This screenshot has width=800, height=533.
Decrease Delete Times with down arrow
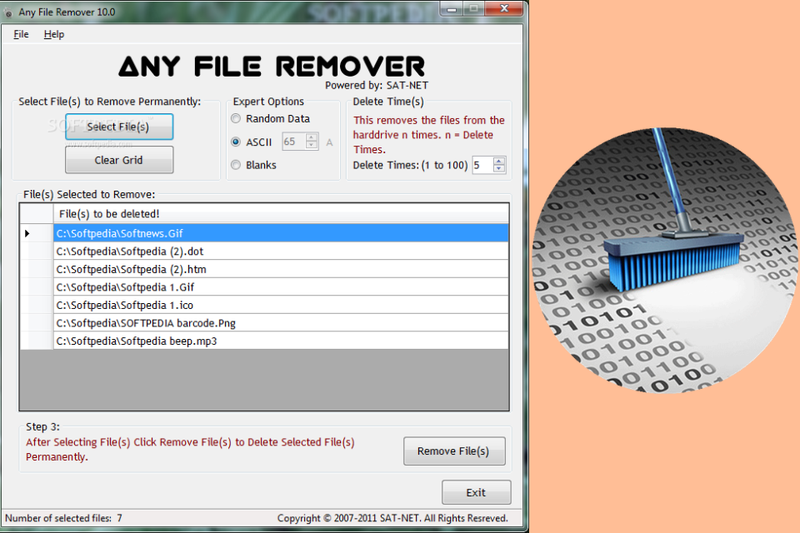(499, 169)
